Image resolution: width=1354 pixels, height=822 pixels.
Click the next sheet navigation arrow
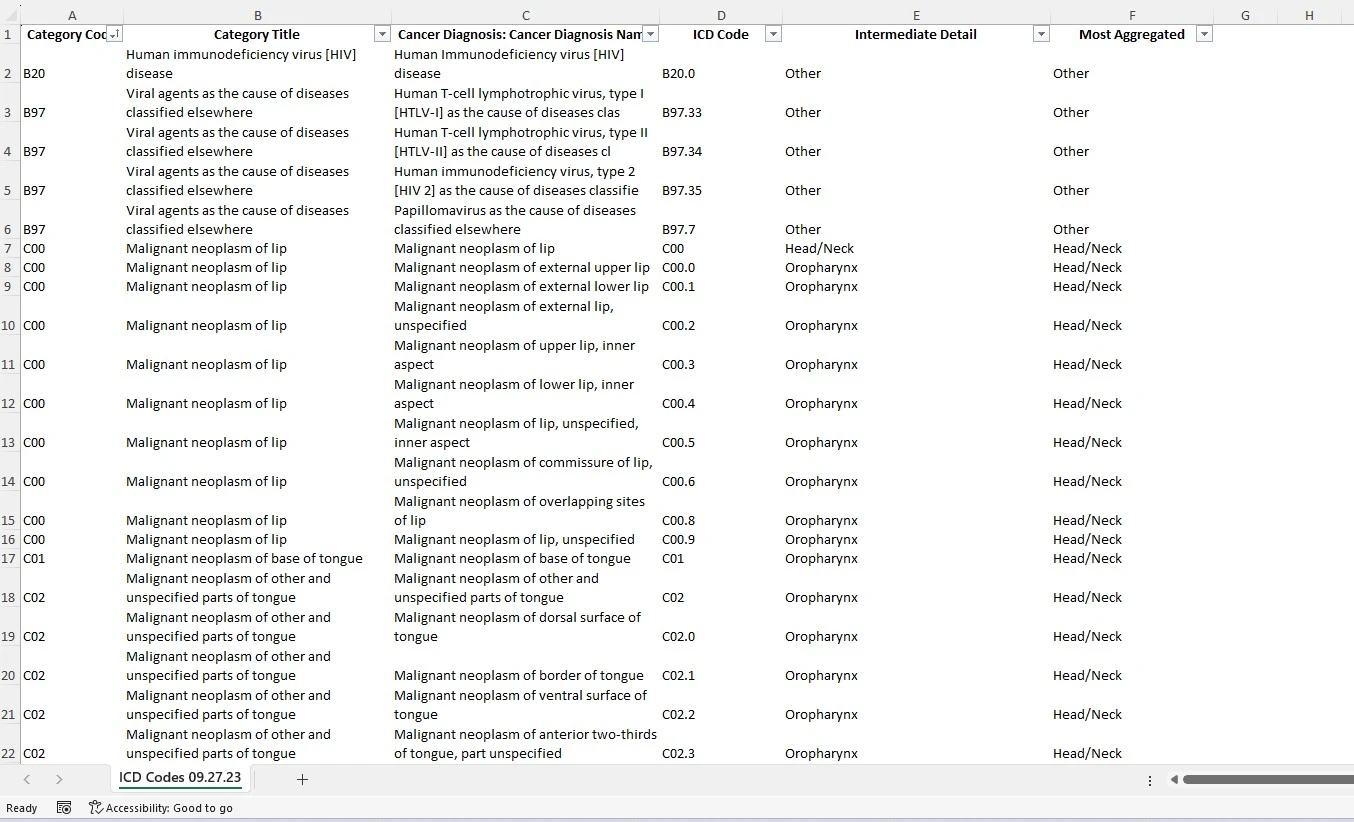[x=59, y=779]
